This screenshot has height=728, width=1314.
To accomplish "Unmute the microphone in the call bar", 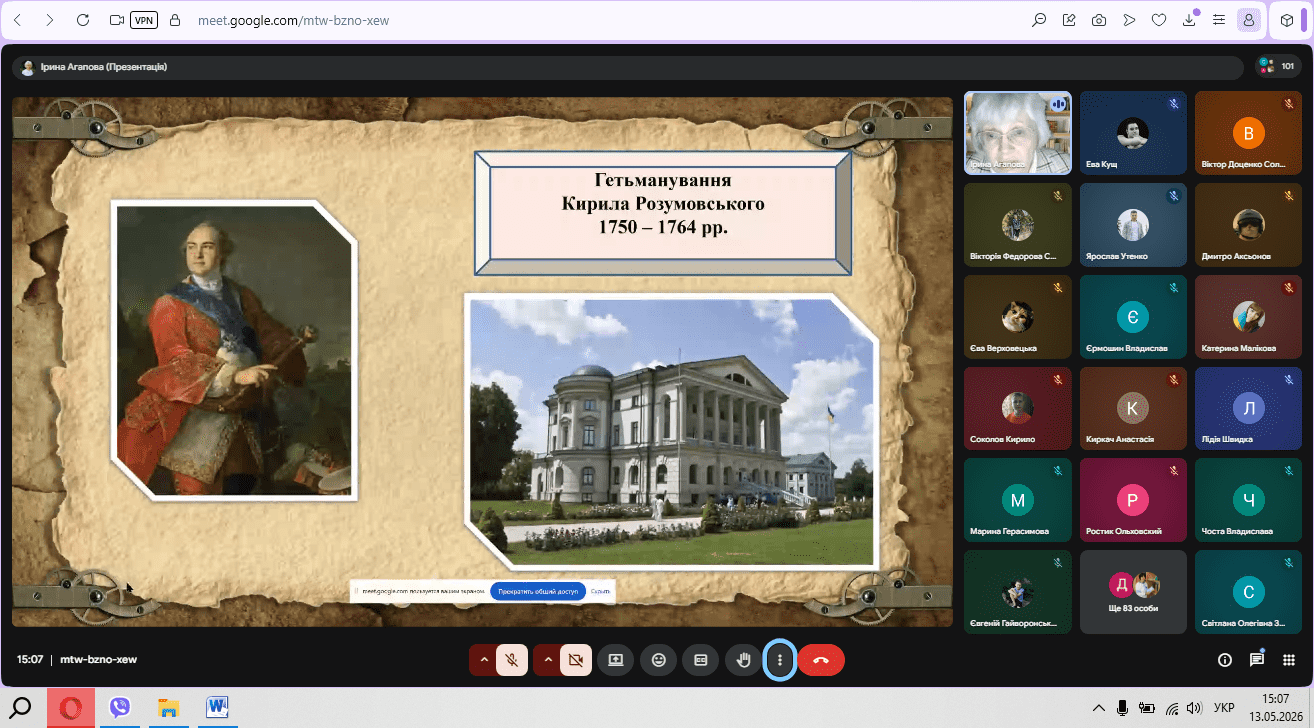I will [x=512, y=660].
